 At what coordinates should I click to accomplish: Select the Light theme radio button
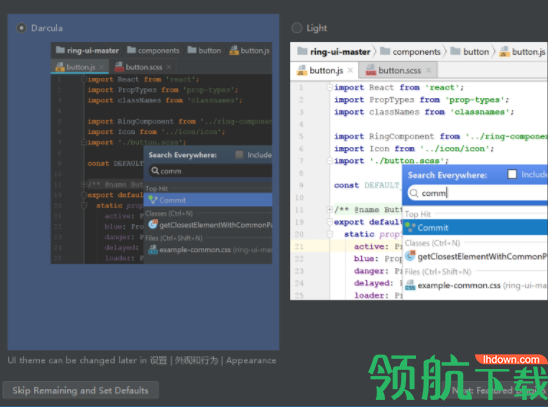coord(297,28)
